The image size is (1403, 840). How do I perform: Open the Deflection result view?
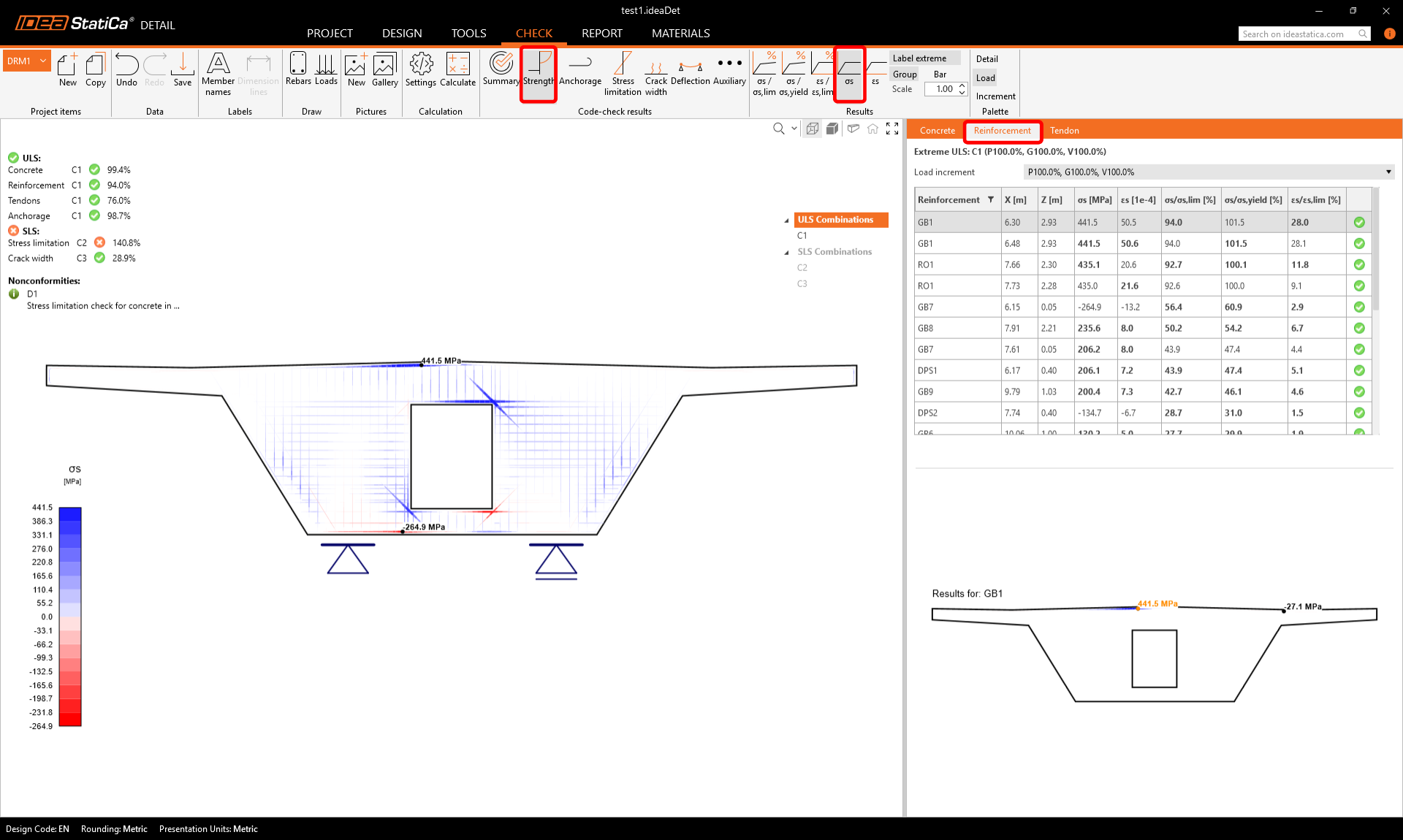click(x=690, y=70)
